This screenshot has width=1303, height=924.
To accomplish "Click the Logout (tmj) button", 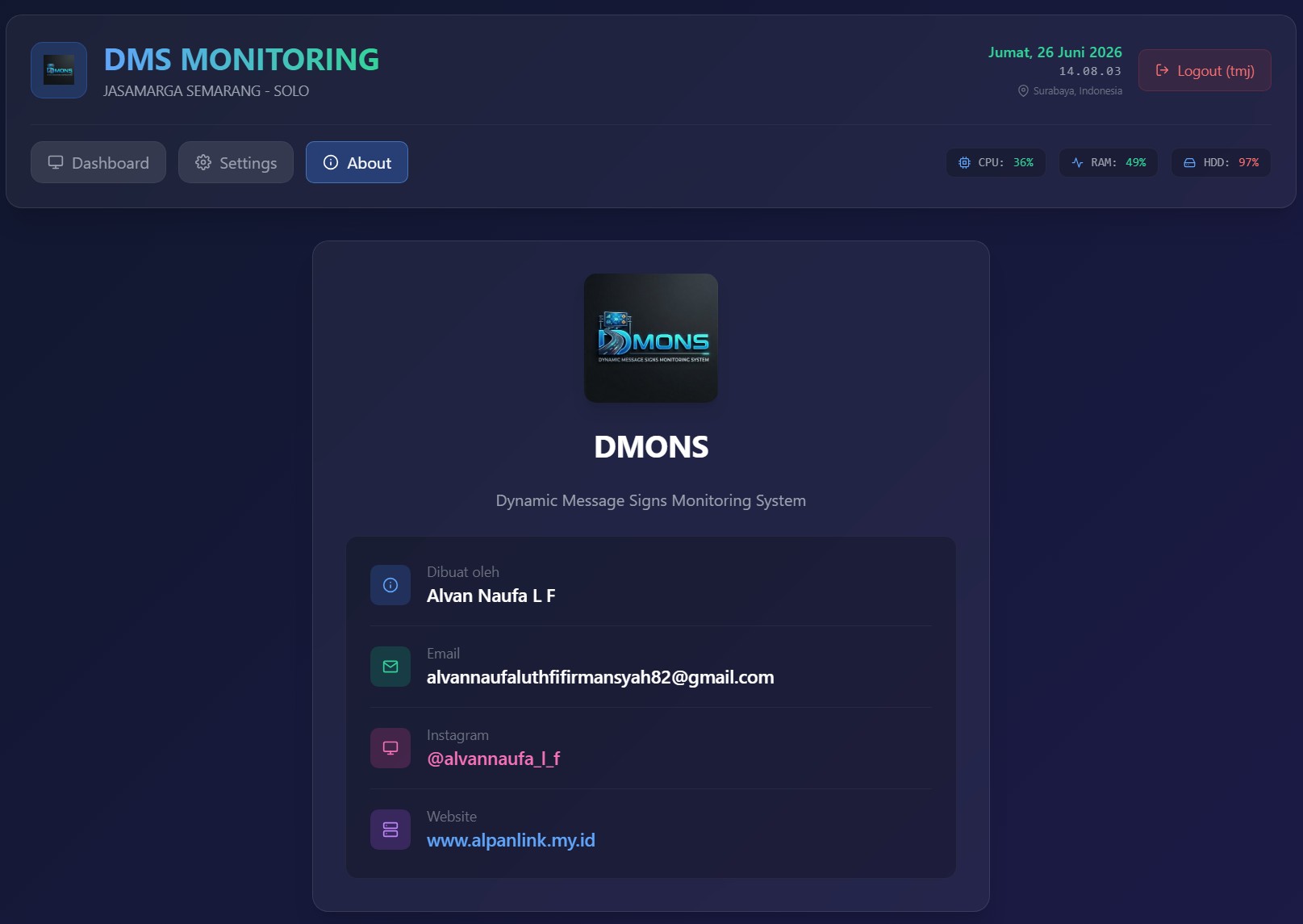I will [x=1205, y=70].
